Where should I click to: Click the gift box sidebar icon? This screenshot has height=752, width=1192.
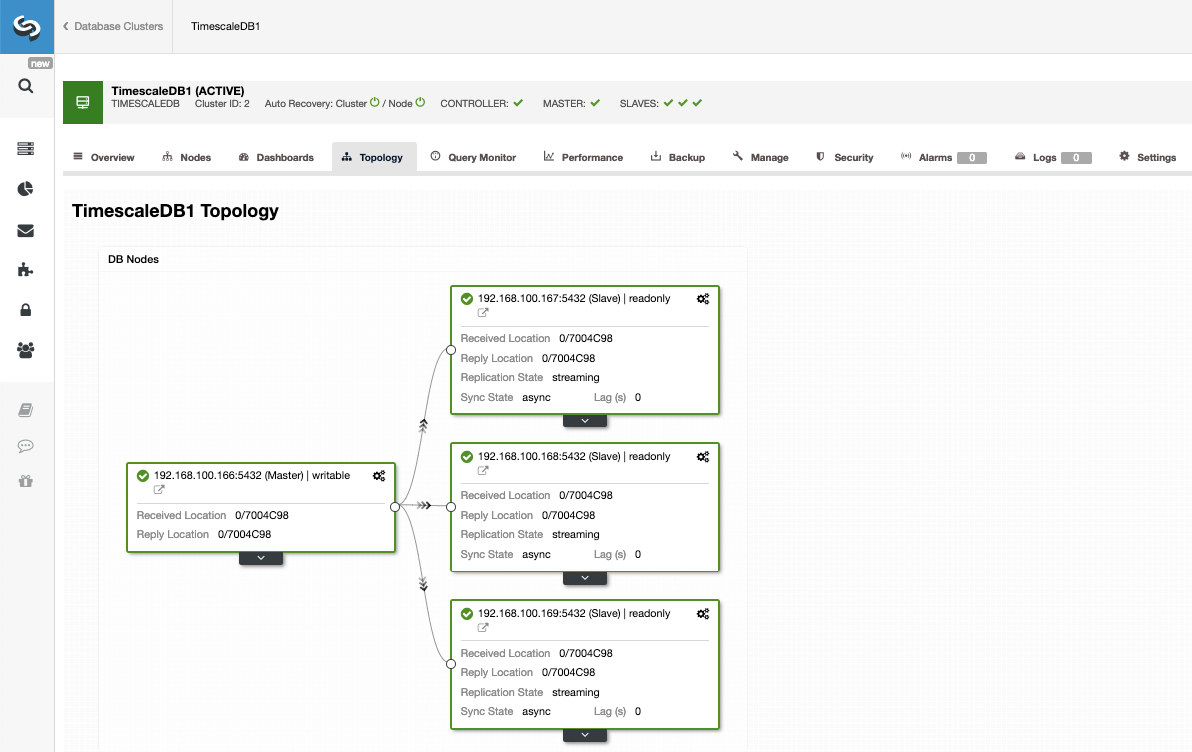[26, 481]
